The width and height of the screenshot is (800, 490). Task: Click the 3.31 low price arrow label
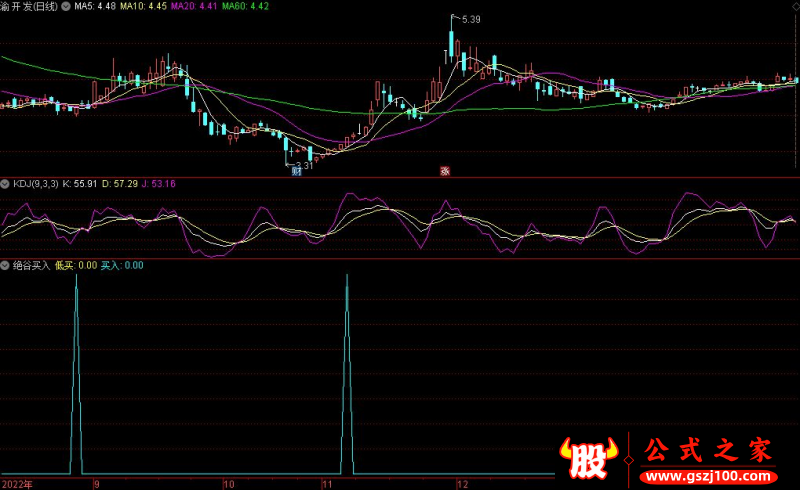pyautogui.click(x=299, y=165)
